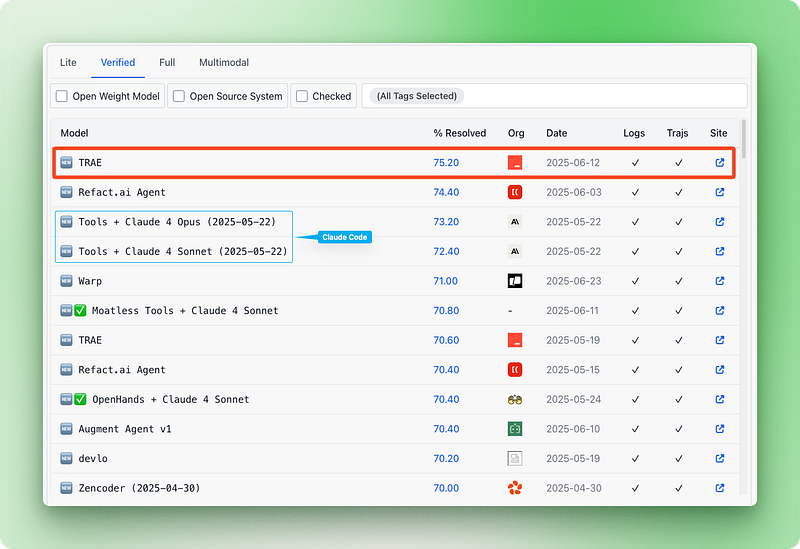
Task: Click Anthropic logo in Tools + Claude 4 Sonnet row
Action: 515,251
